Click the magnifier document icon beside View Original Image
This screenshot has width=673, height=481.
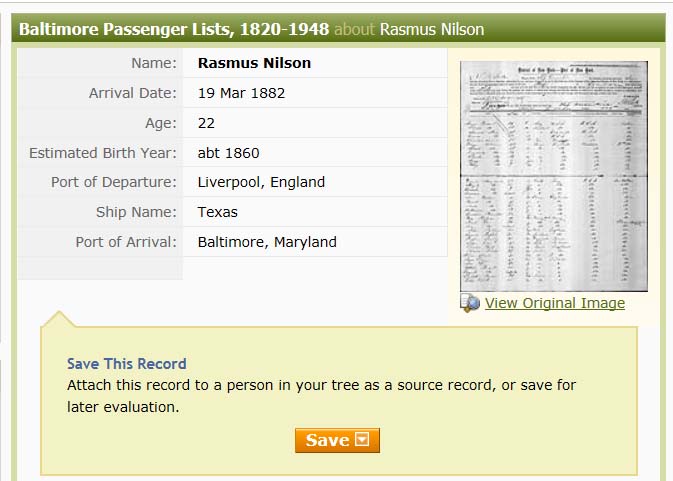click(470, 303)
